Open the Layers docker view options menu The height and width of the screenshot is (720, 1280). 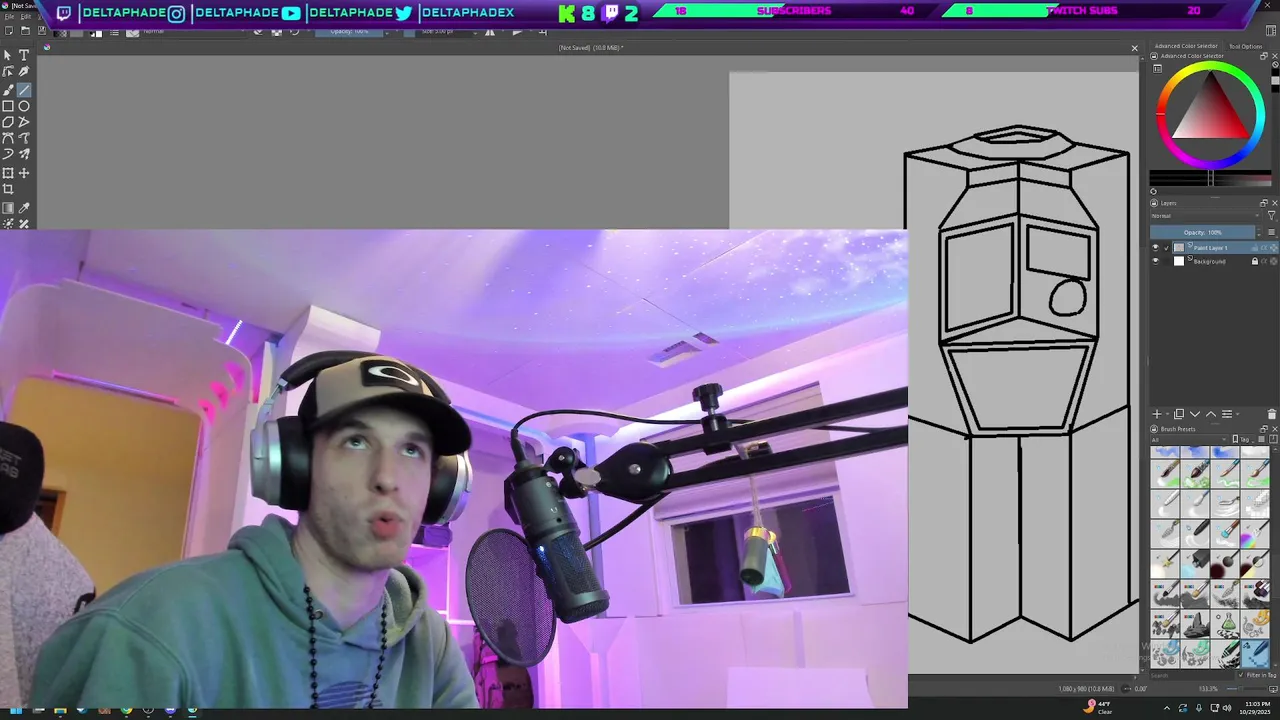click(x=1272, y=232)
